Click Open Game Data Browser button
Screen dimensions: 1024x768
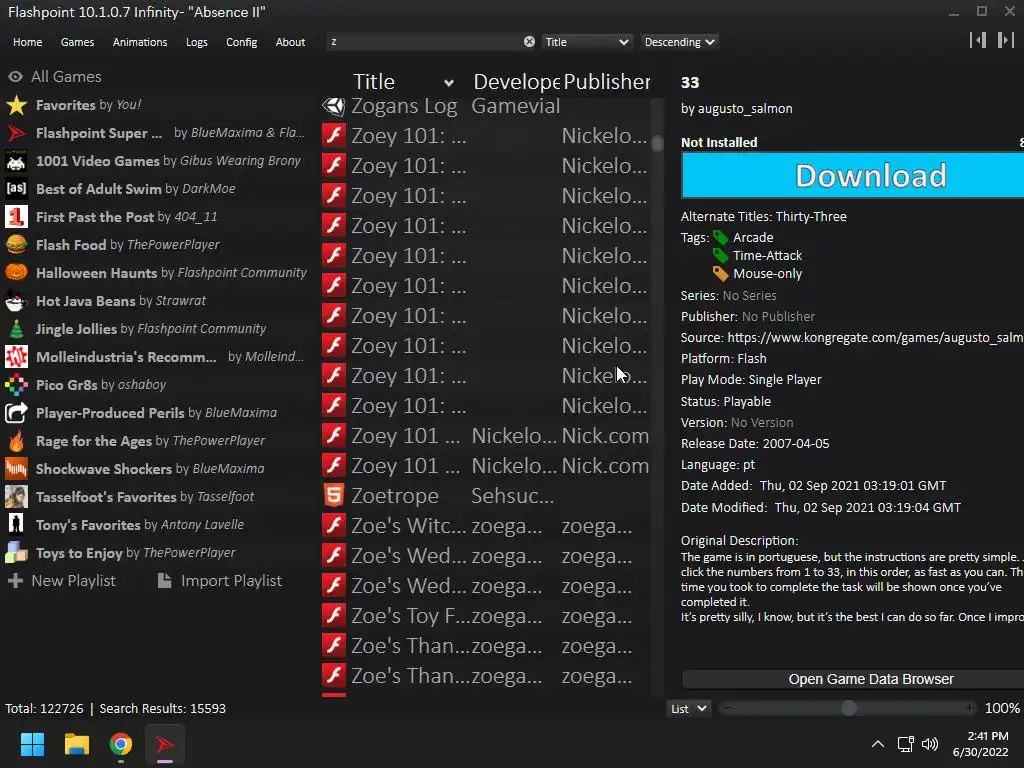click(x=853, y=679)
